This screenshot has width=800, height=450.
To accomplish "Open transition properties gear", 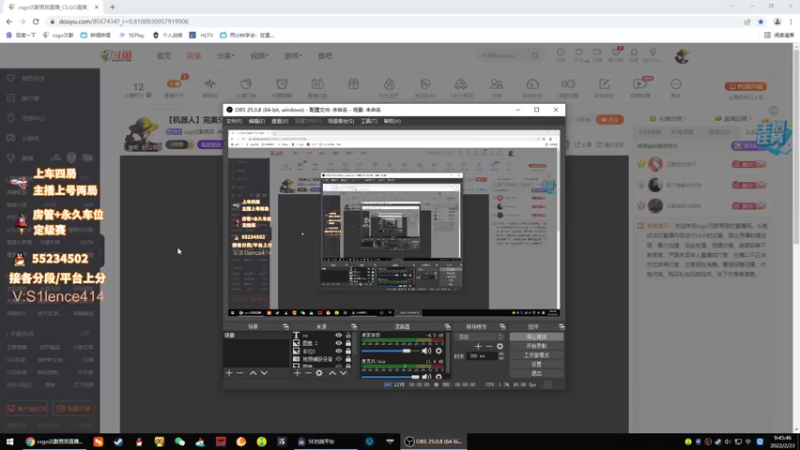I will [x=500, y=346].
